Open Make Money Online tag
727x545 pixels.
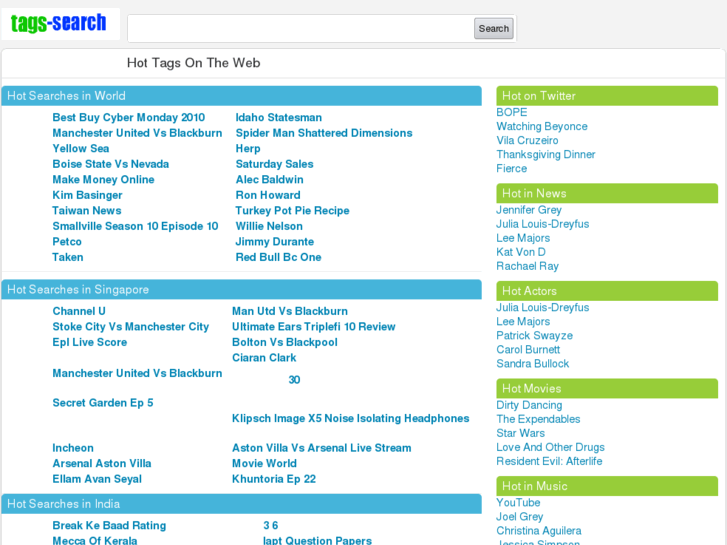tap(103, 180)
